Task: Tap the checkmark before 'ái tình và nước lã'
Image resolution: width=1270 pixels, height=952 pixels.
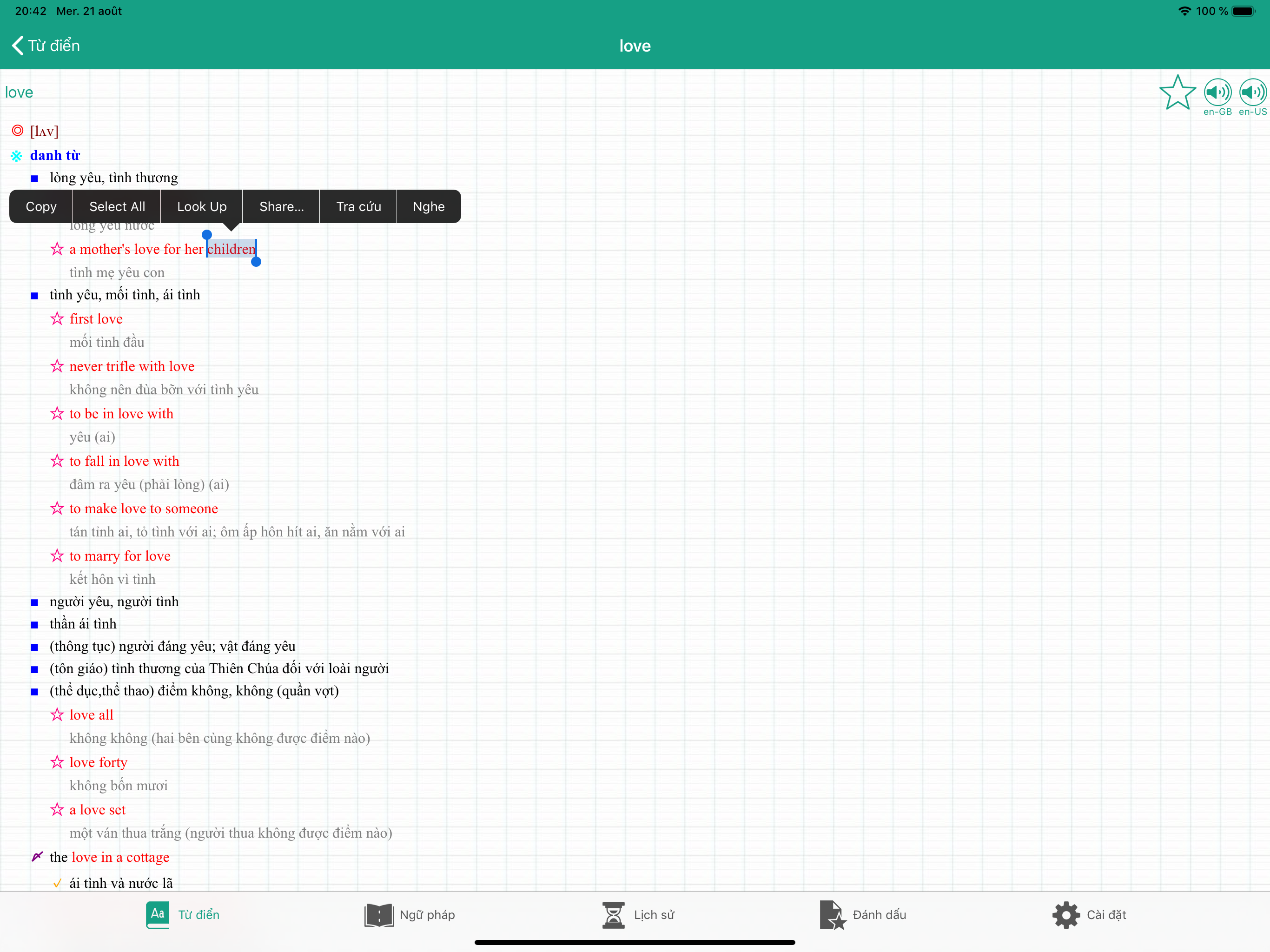Action: [57, 883]
